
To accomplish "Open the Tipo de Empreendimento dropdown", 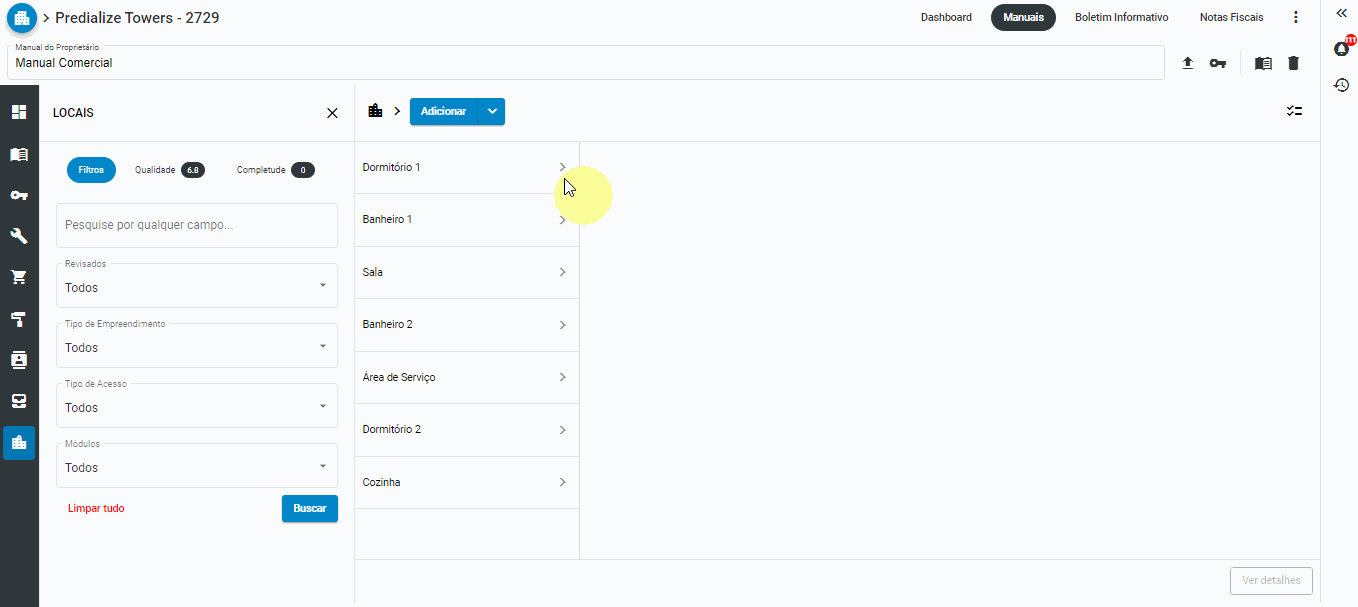I will tap(197, 346).
